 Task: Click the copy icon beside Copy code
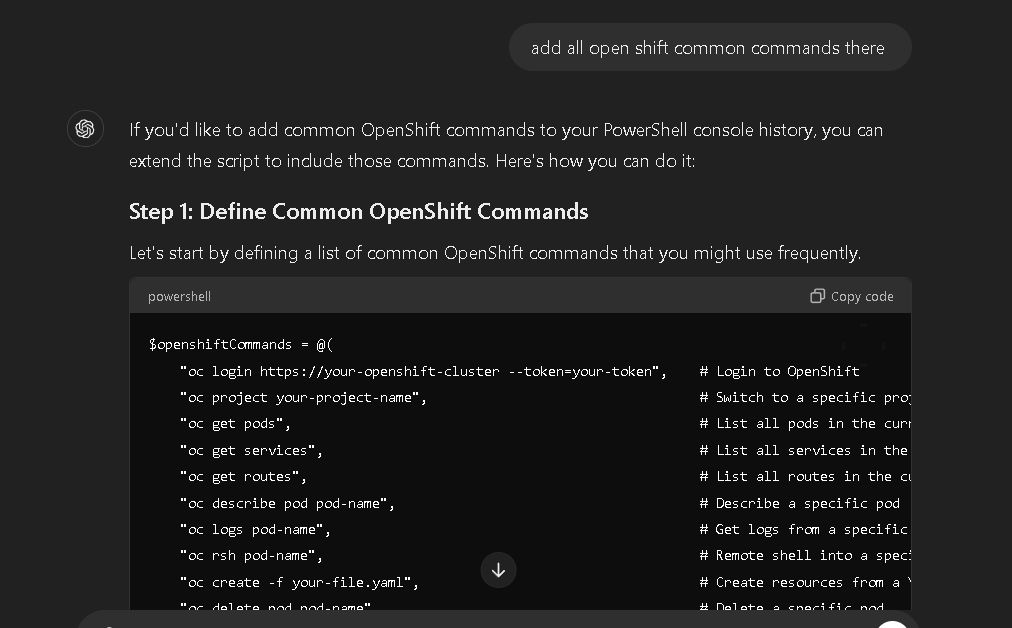[x=817, y=296]
